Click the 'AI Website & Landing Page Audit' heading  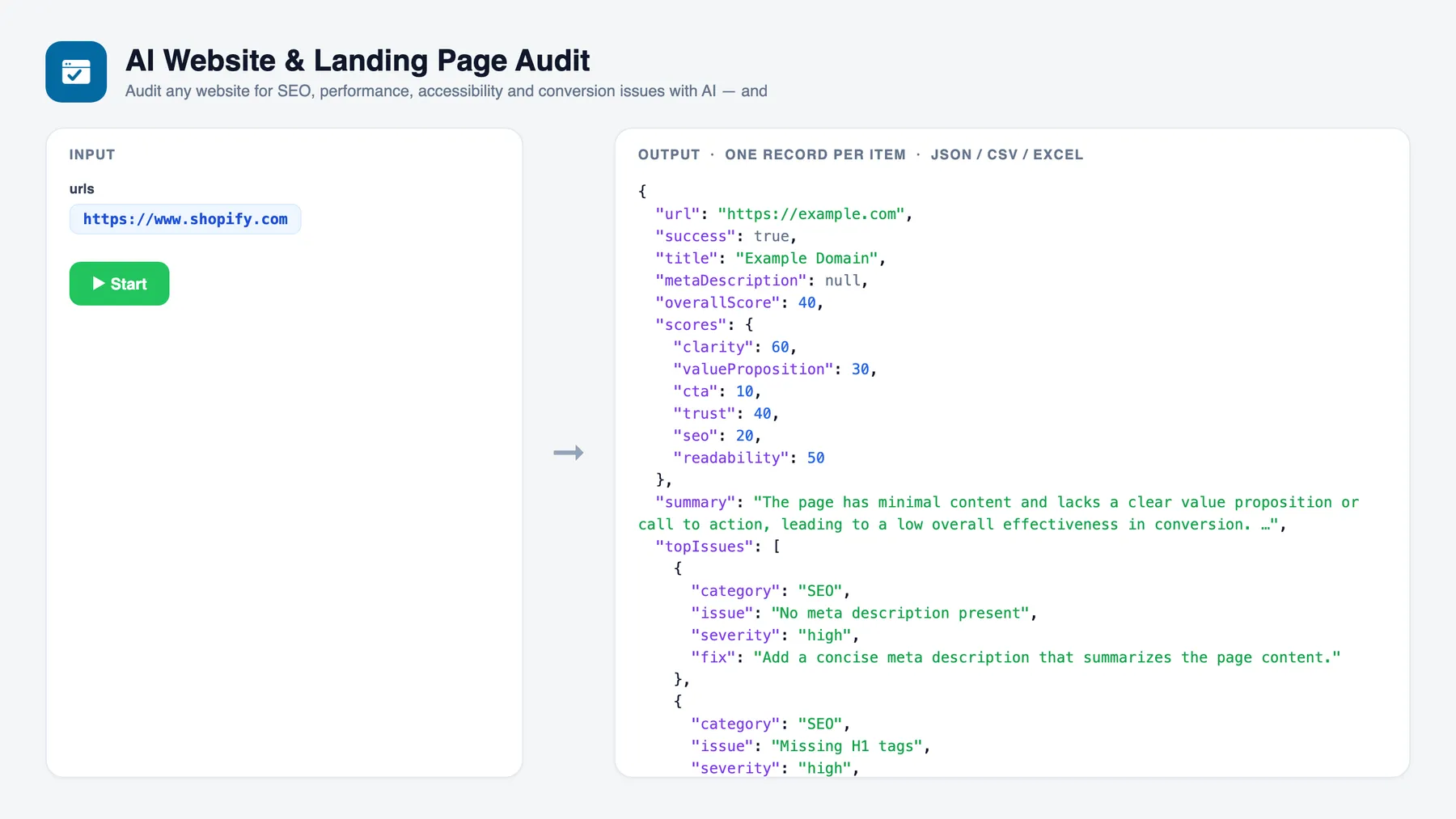[x=358, y=61]
